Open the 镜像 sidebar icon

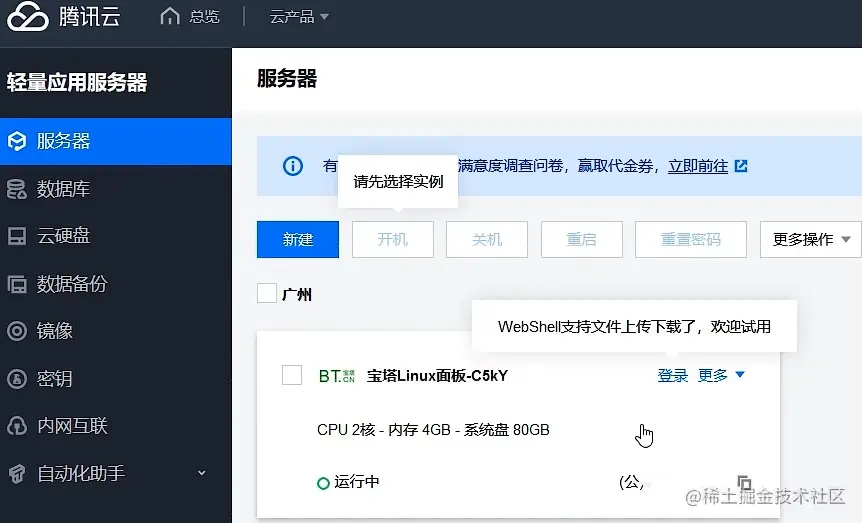click(16, 331)
